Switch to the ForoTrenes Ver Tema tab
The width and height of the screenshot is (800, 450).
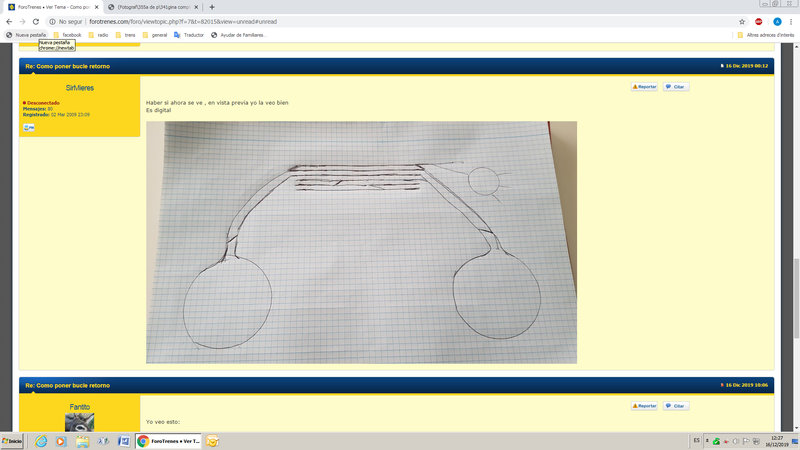pos(54,7)
